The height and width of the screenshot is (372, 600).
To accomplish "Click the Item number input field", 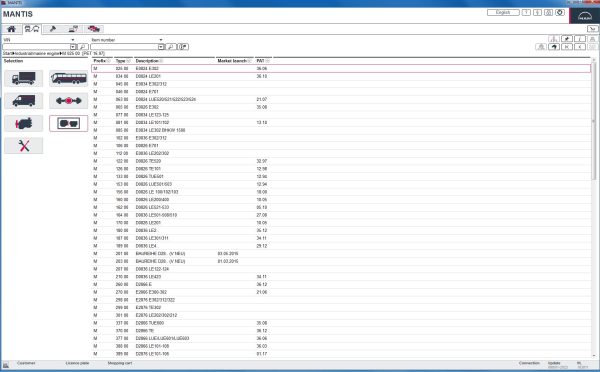I will click(124, 47).
